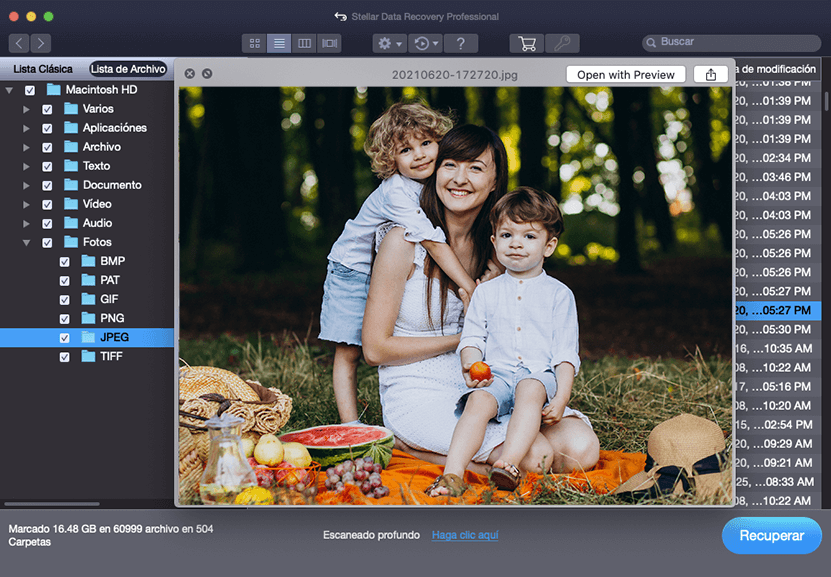
Task: Collapse the Fotos folder tree
Action: pos(26,242)
